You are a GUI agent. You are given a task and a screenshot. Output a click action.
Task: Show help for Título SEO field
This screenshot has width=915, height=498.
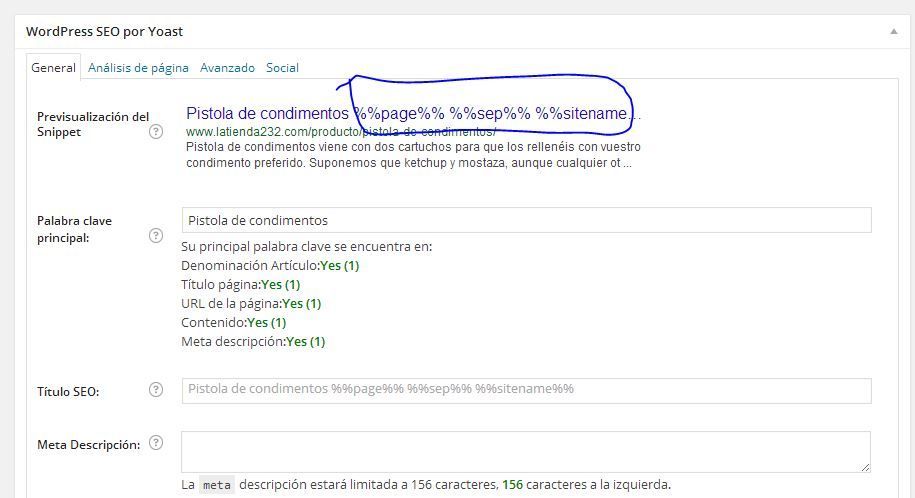[x=156, y=389]
